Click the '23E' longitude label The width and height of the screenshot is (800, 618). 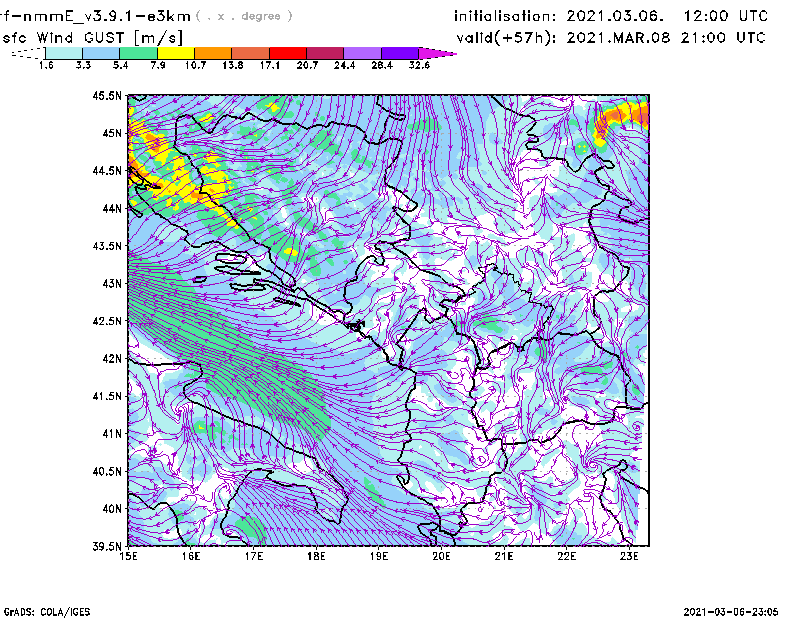click(629, 556)
